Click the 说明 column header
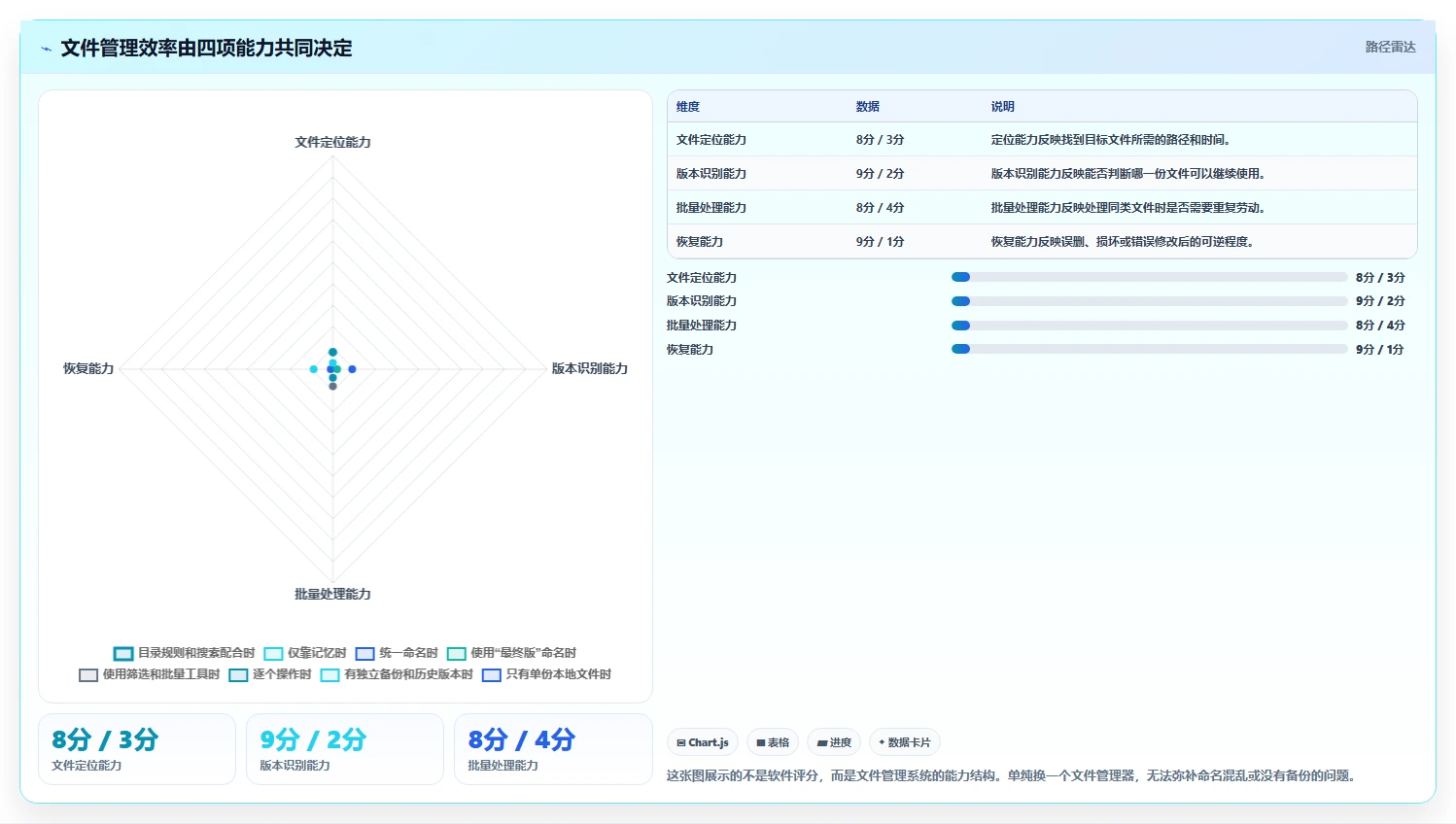Screen dimensions: 1456x824 tap(1003, 107)
